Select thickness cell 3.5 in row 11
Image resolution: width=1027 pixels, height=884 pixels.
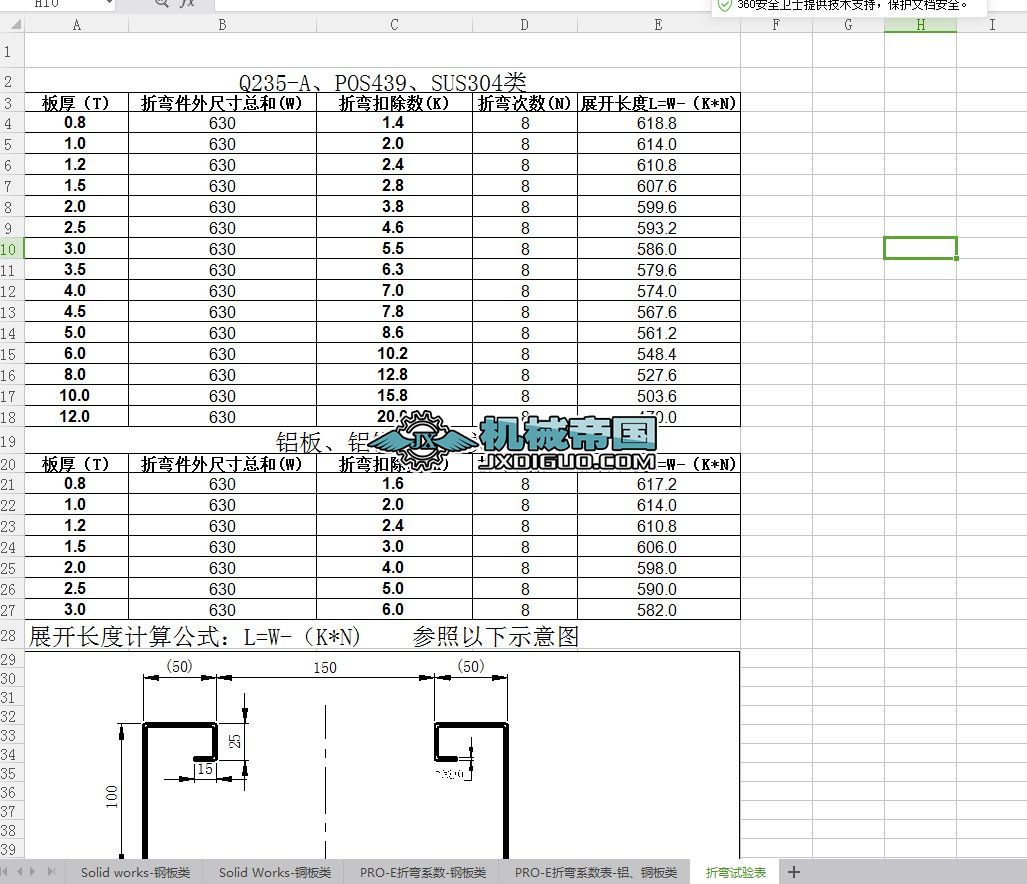click(77, 270)
